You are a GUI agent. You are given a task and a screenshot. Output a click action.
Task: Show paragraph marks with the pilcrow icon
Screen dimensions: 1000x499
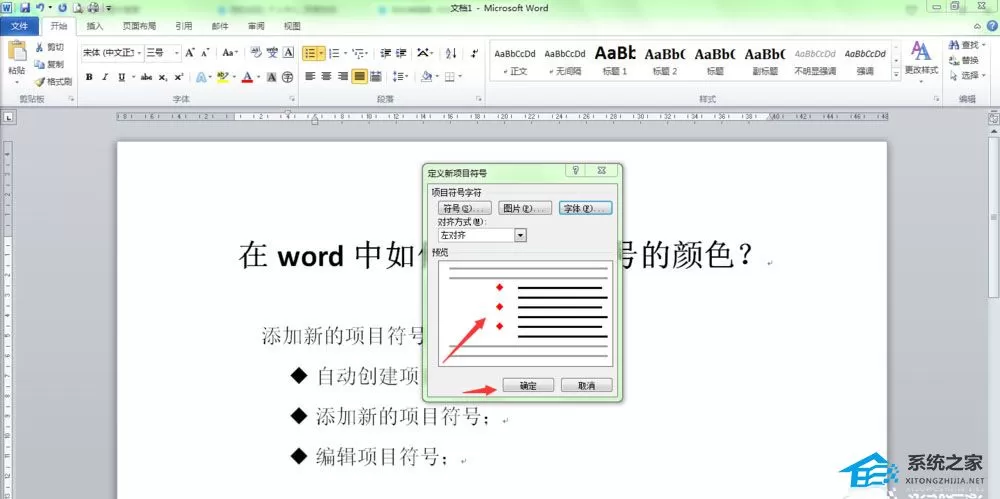pos(474,53)
